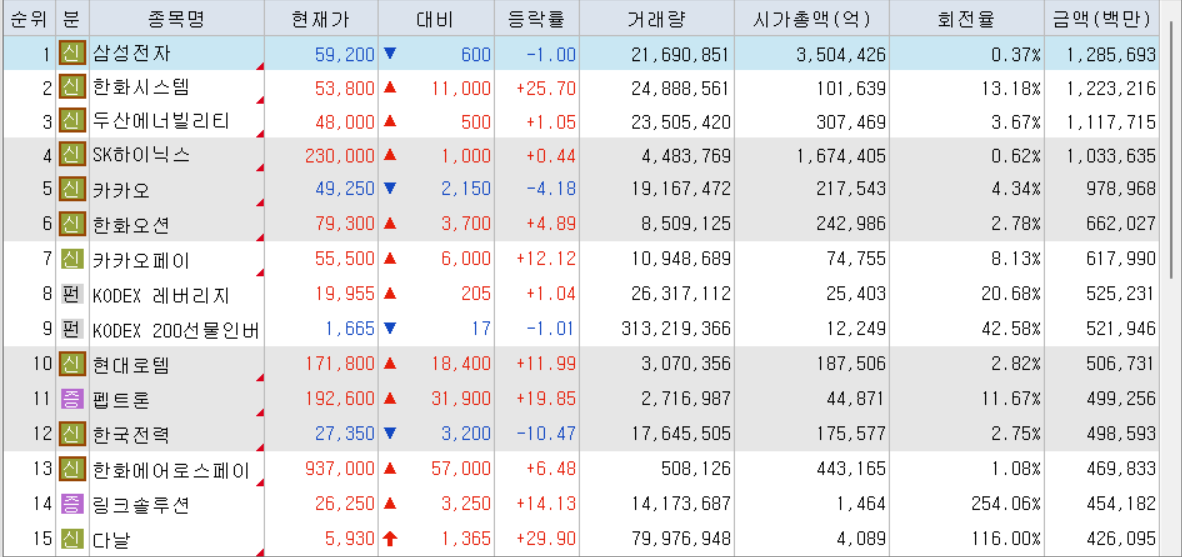The height and width of the screenshot is (557, 1182).
Task: Sort by the 등락률 column header
Action: (537, 19)
